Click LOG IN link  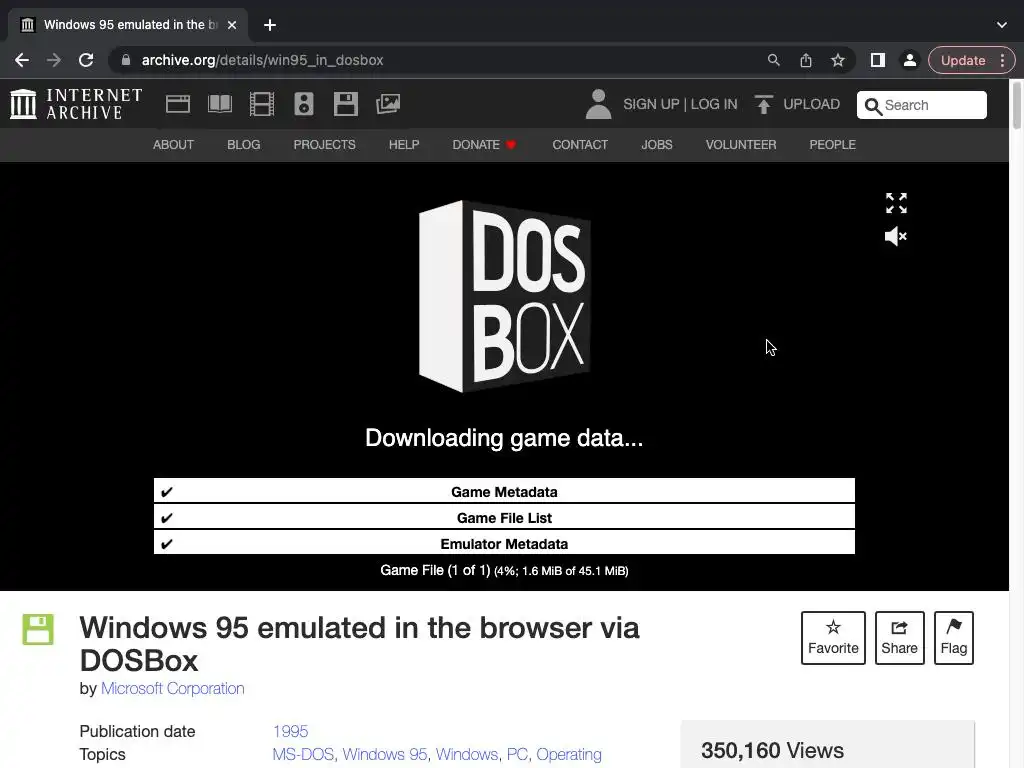click(714, 104)
